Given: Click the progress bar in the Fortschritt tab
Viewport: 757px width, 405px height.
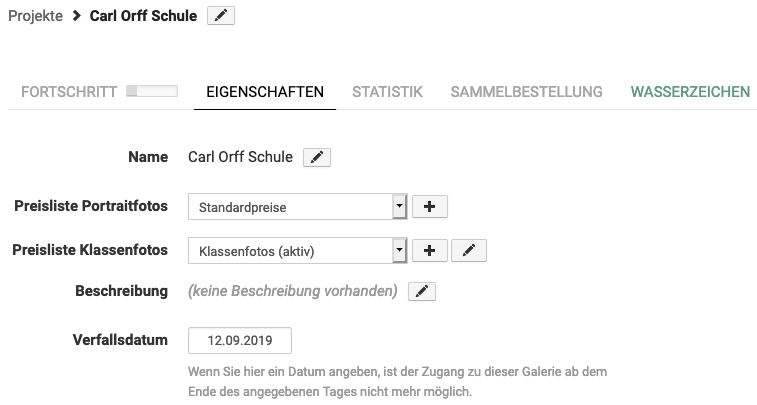Looking at the screenshot, I should point(152,92).
